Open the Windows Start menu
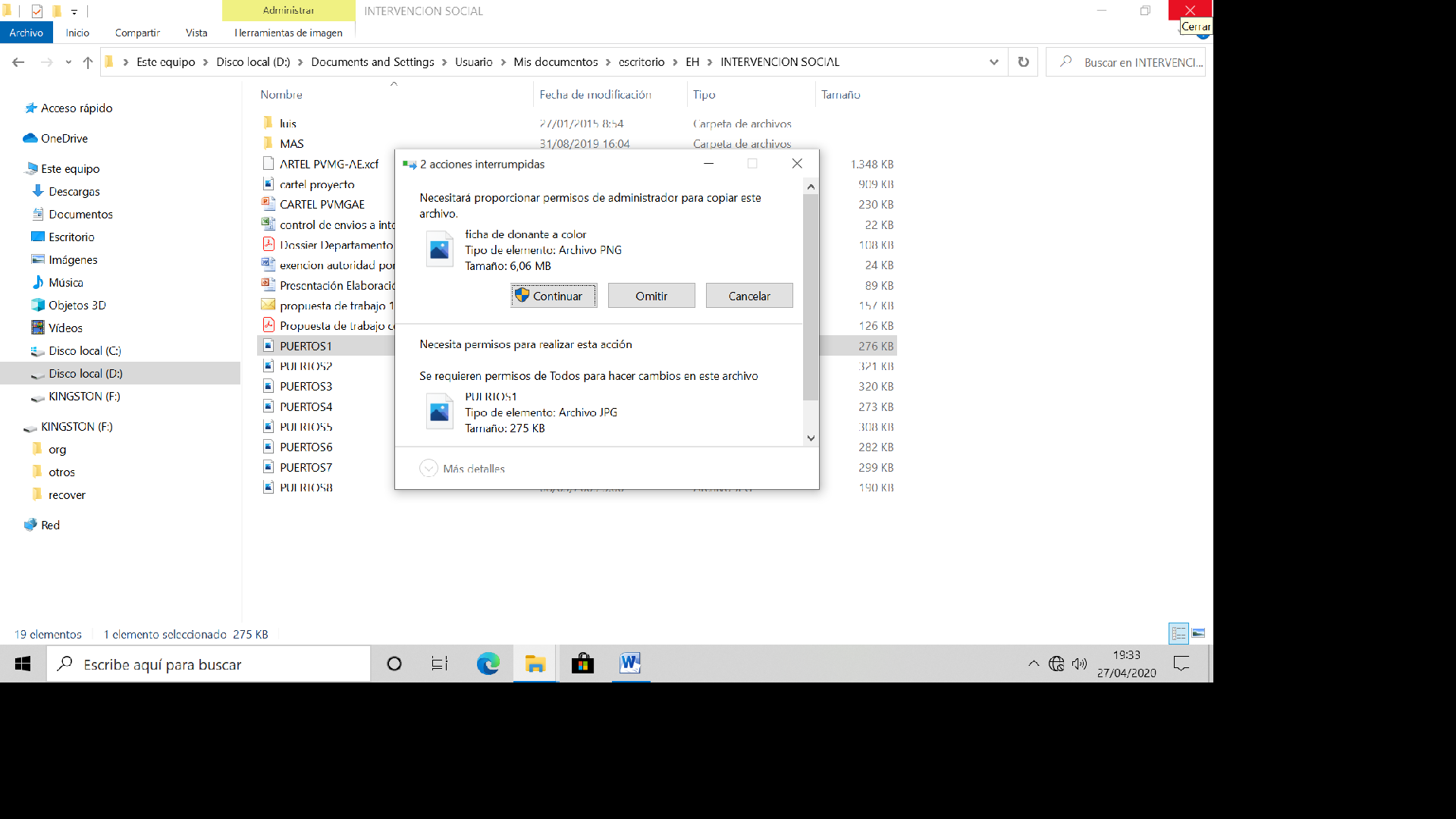 tap(23, 664)
